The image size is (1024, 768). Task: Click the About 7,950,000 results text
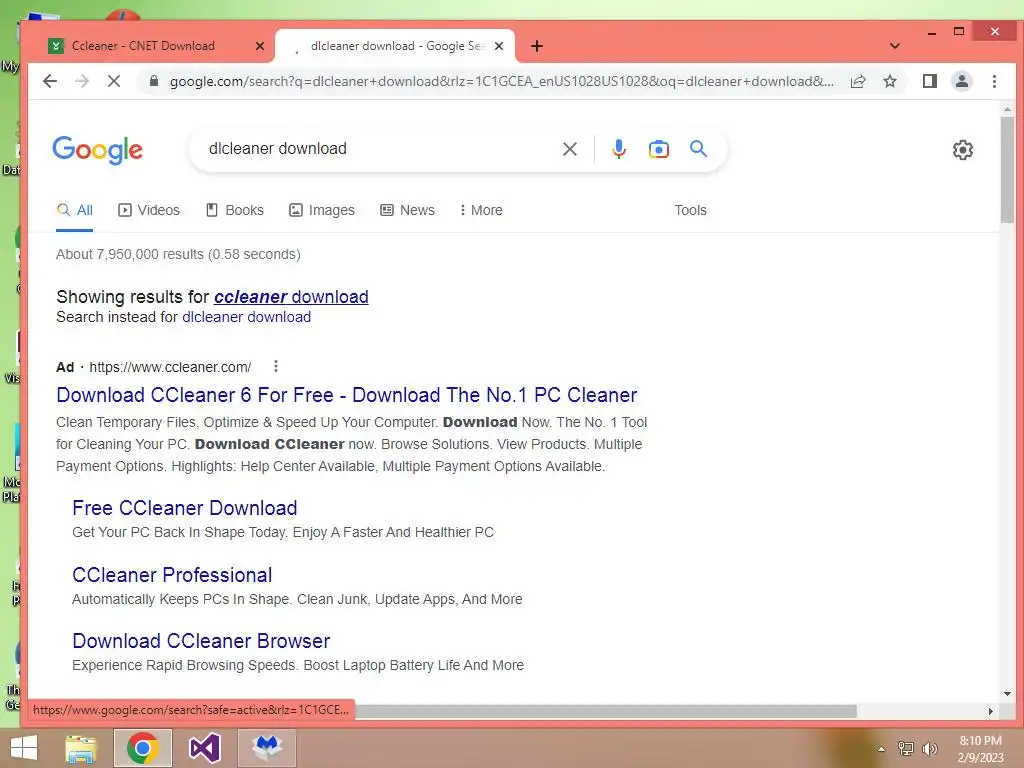178,254
